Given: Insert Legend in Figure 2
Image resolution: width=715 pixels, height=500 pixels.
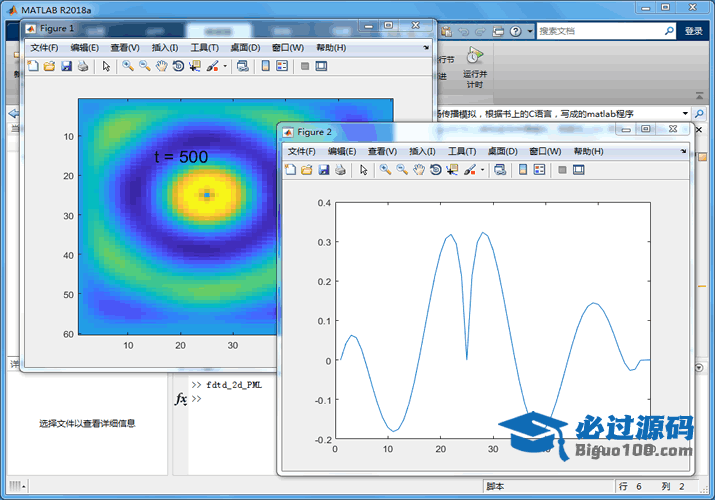Looking at the screenshot, I should pos(539,170).
